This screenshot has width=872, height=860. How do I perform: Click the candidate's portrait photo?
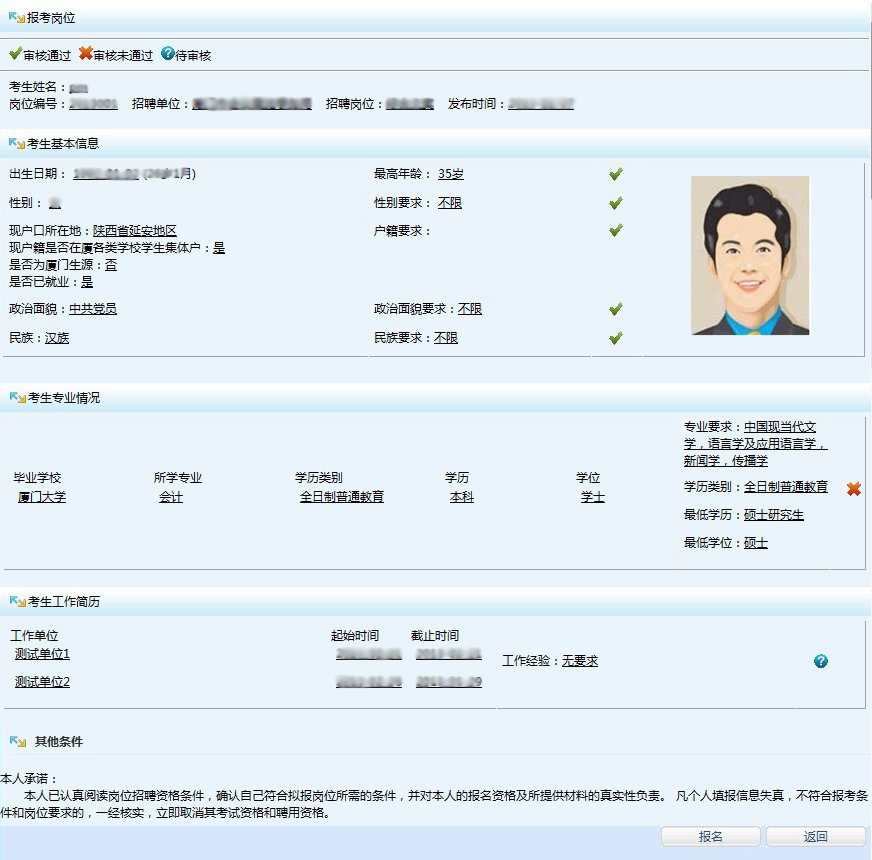tap(749, 256)
